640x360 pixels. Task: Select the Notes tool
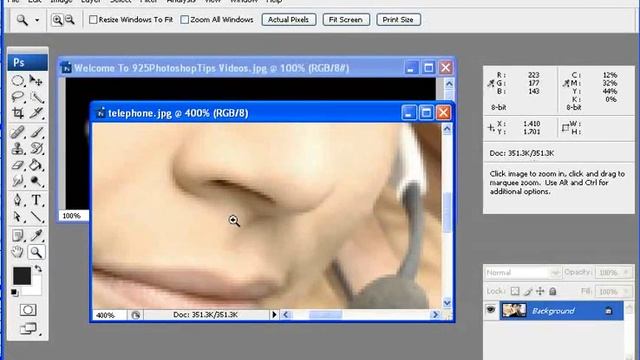tap(18, 236)
